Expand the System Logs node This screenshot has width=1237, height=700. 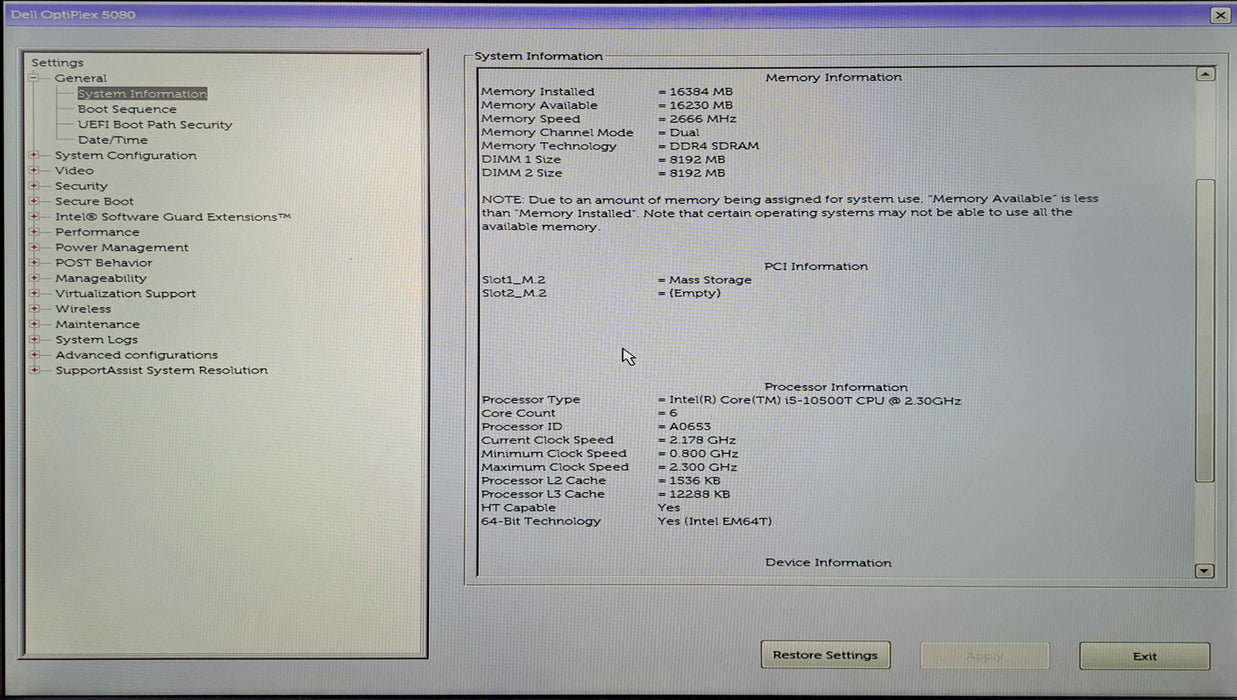point(34,340)
